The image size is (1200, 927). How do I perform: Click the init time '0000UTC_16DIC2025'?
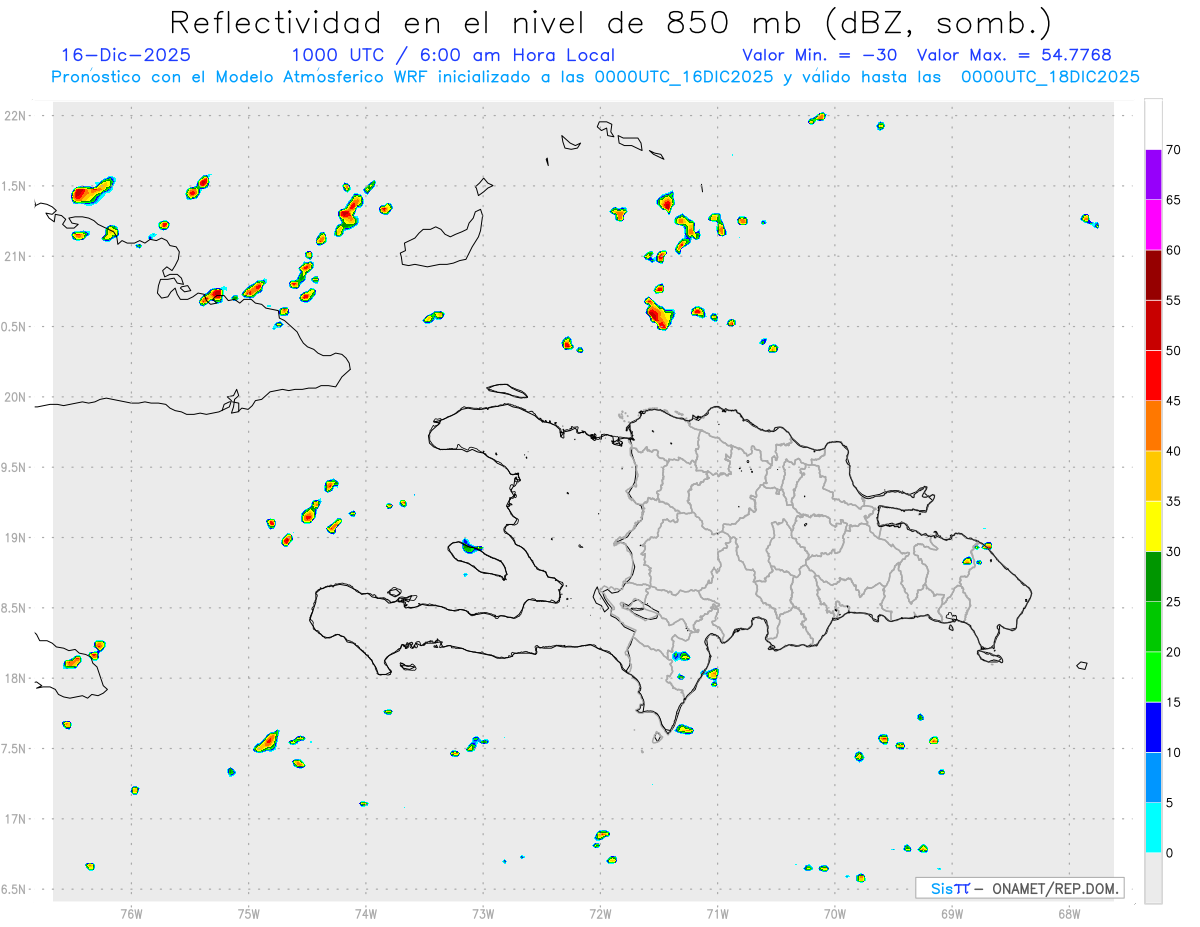684,76
